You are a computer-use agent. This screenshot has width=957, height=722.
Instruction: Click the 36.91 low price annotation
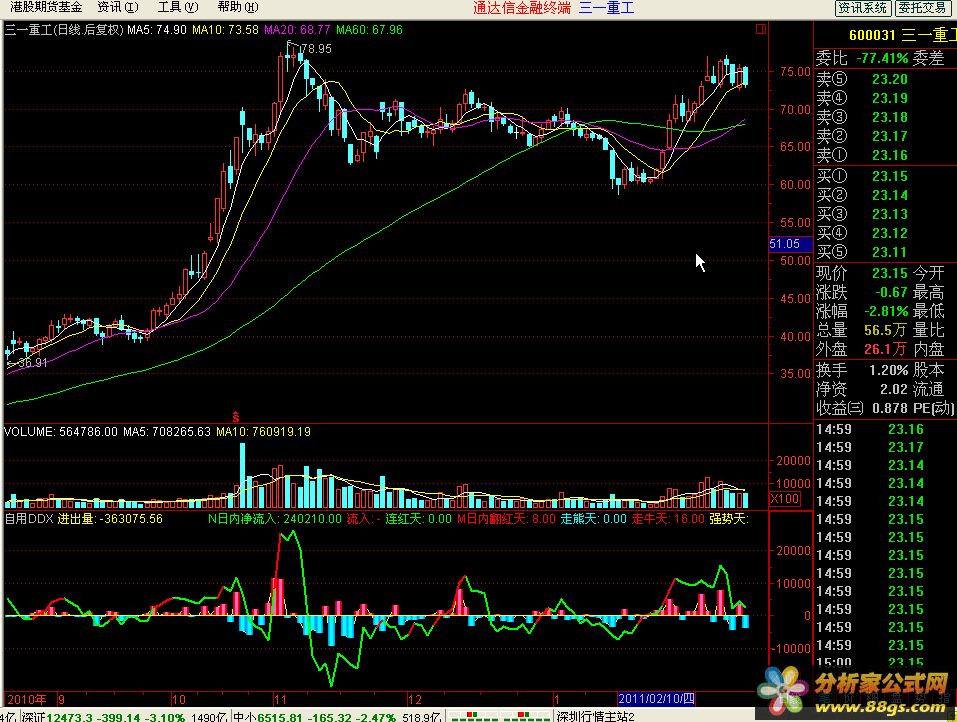32,363
